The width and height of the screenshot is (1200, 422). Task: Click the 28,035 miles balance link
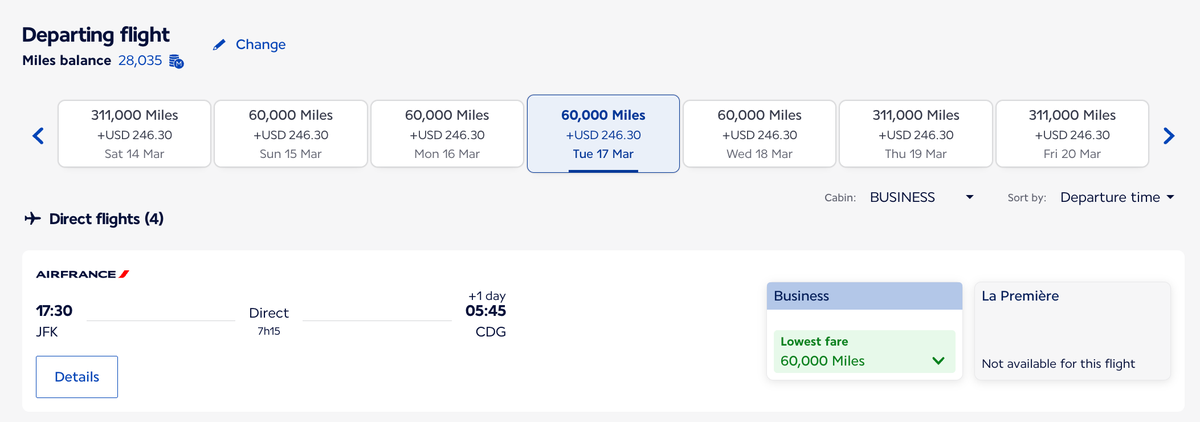coord(140,61)
